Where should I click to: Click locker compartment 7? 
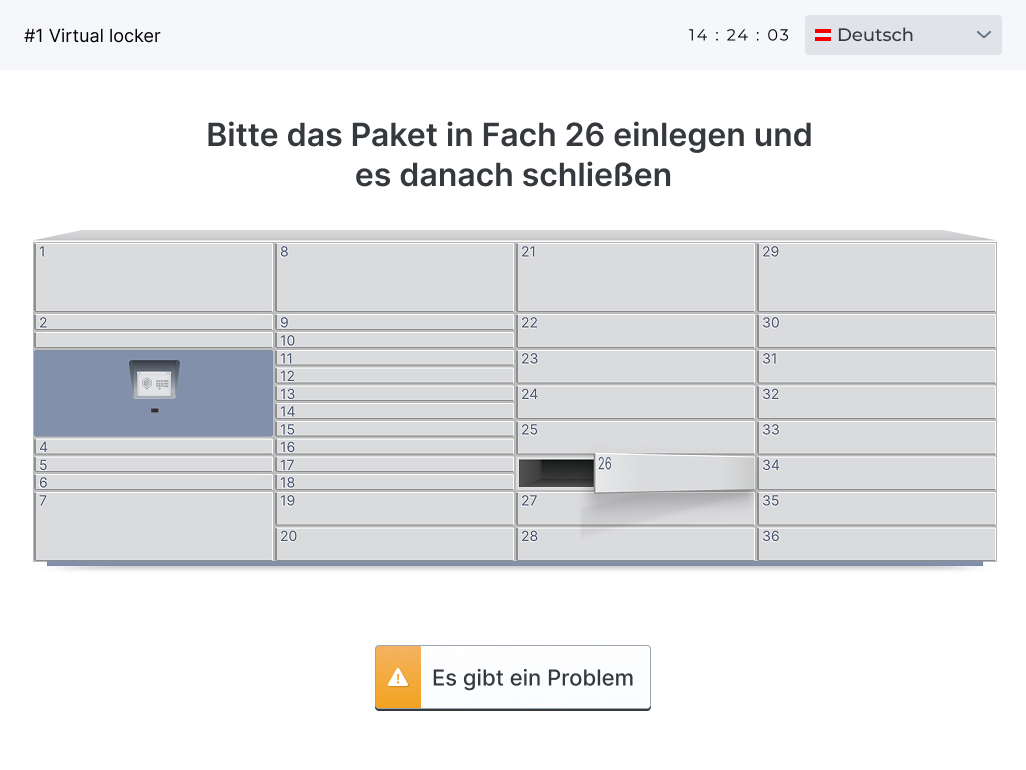point(154,526)
